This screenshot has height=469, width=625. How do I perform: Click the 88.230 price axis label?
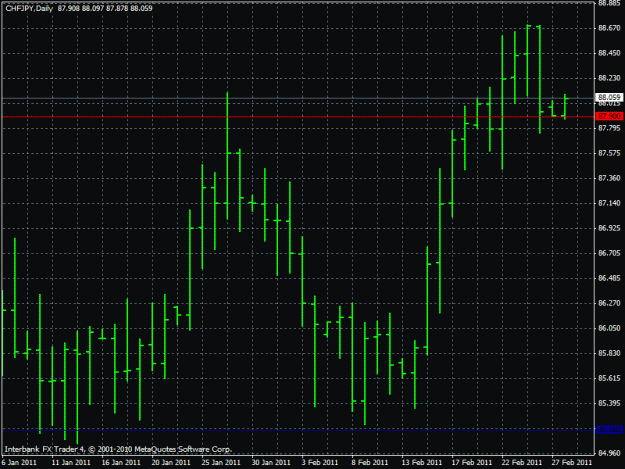(609, 78)
